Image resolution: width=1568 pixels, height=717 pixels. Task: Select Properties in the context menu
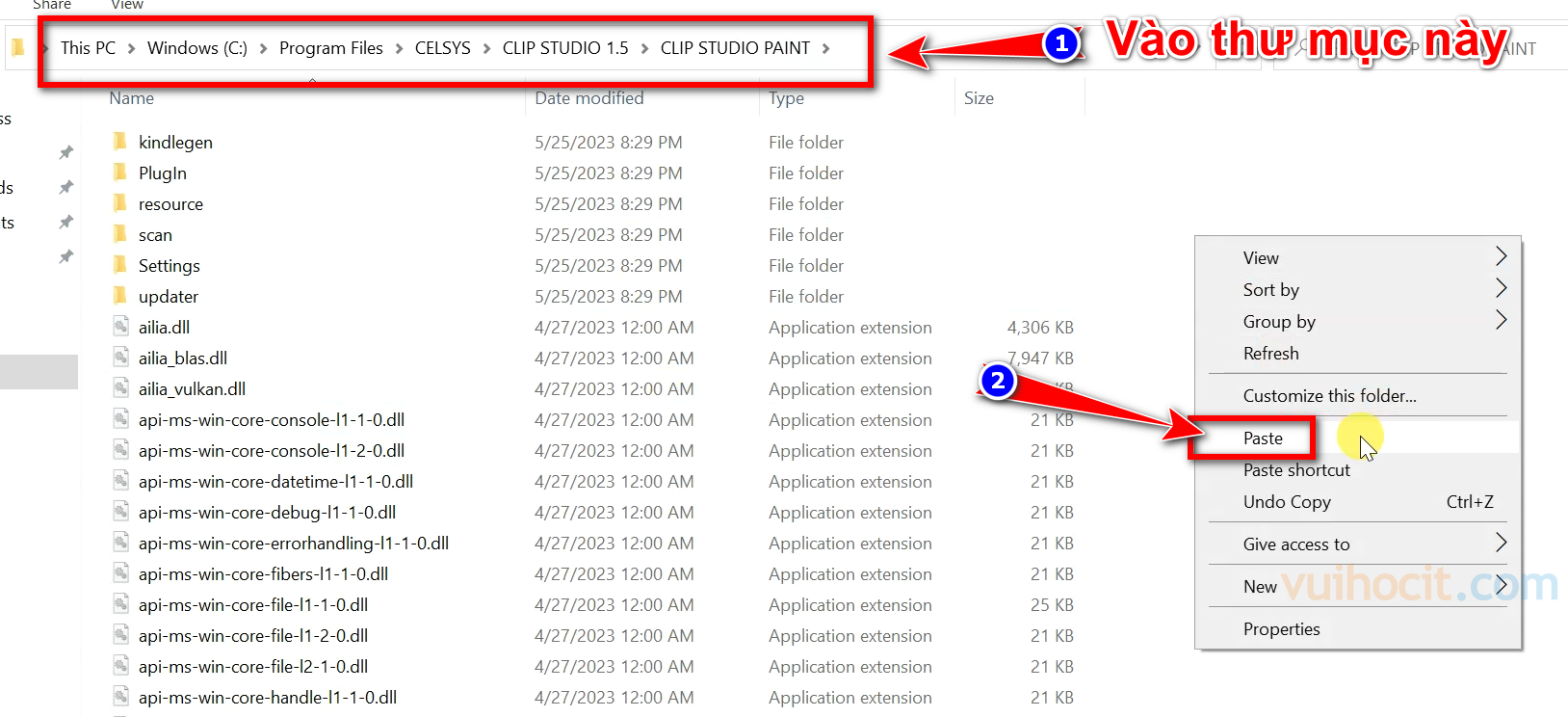1281,628
